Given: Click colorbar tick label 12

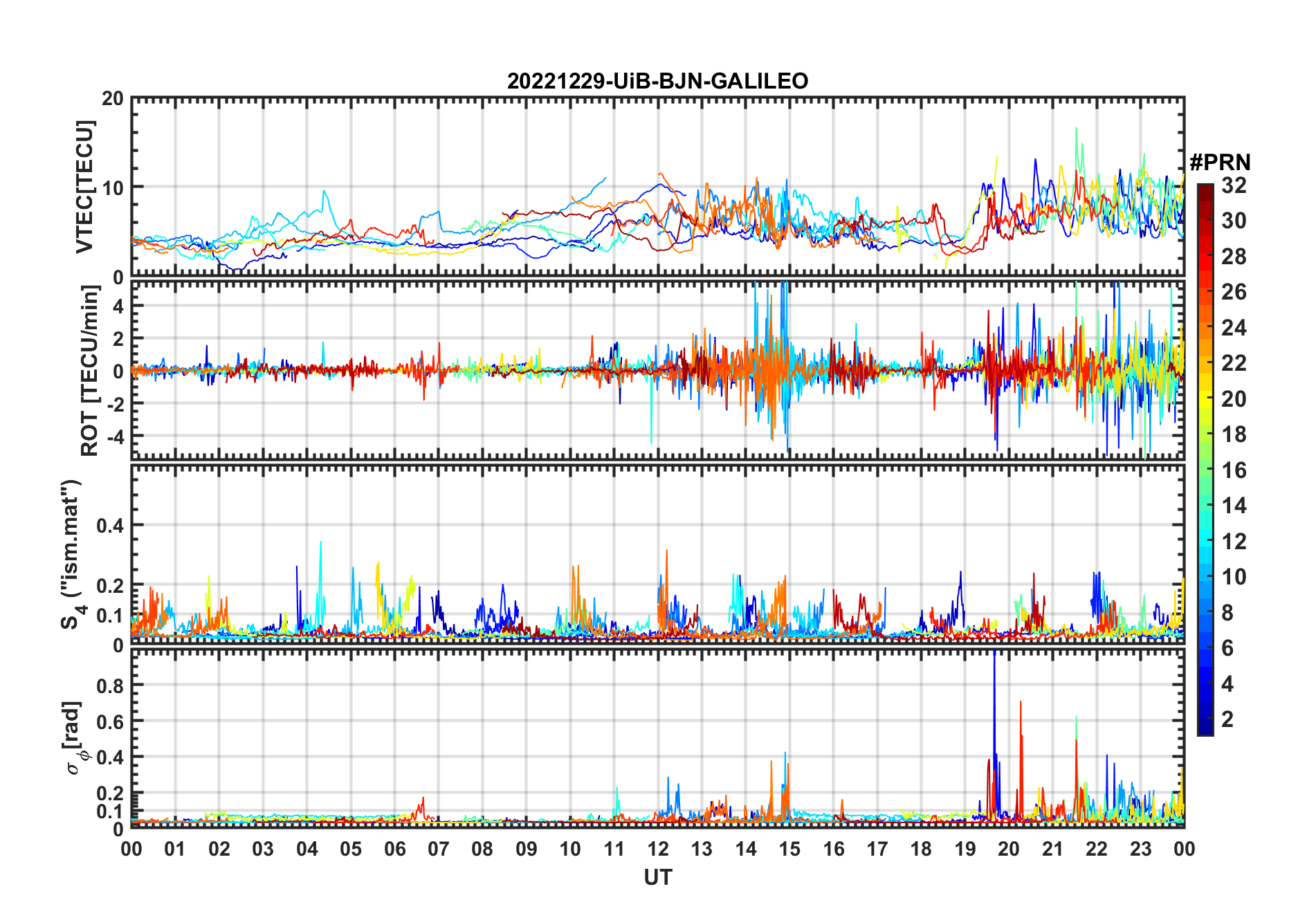Looking at the screenshot, I should (x=1234, y=542).
